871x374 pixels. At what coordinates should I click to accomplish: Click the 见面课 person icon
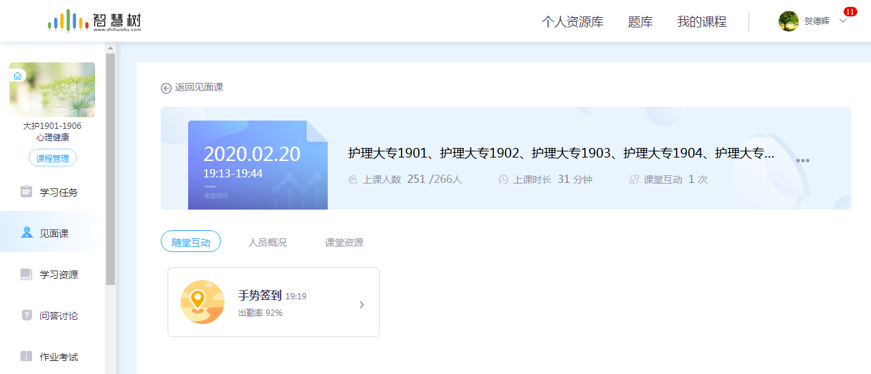26,233
